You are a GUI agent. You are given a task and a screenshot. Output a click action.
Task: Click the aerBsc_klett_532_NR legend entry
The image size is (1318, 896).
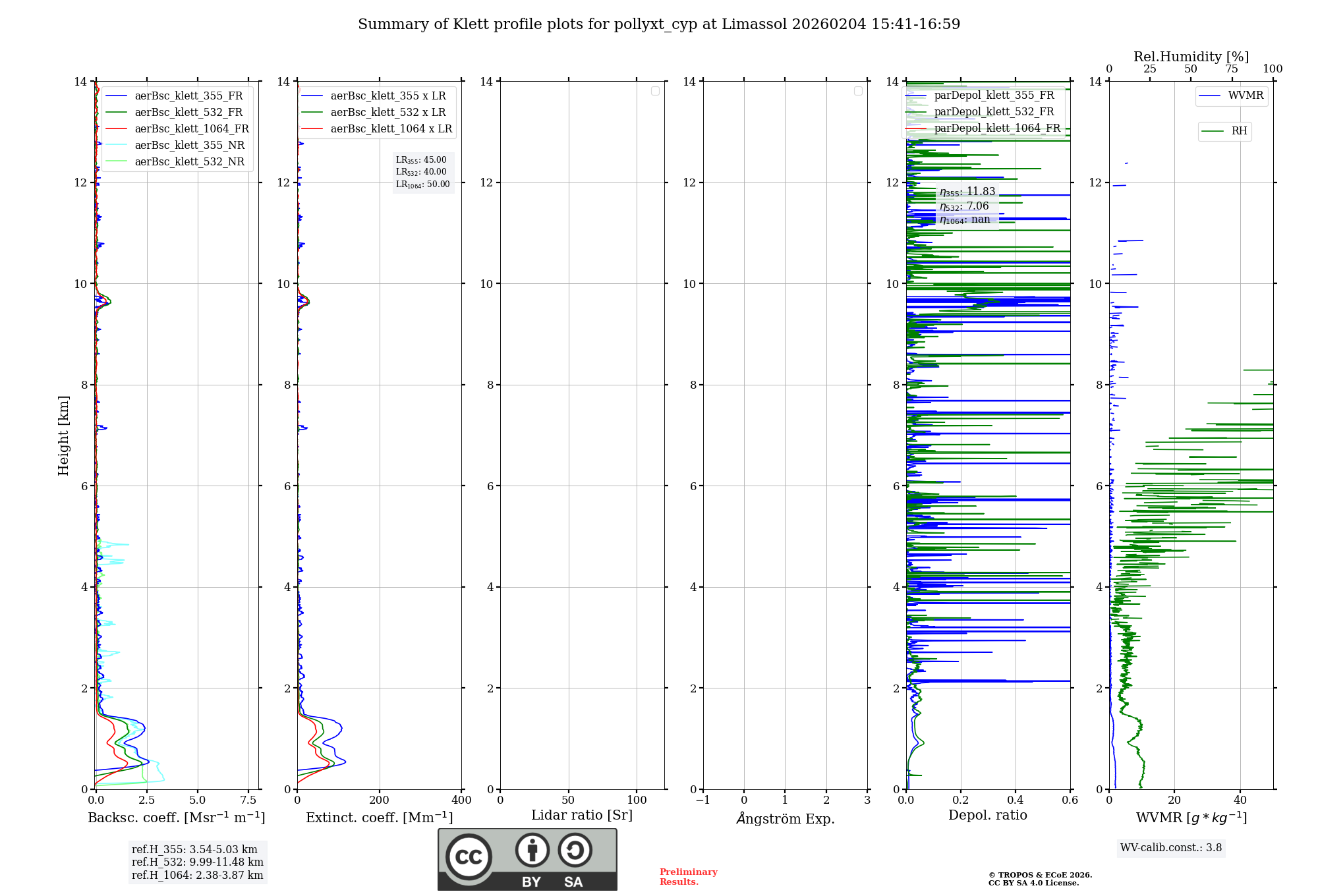click(175, 162)
